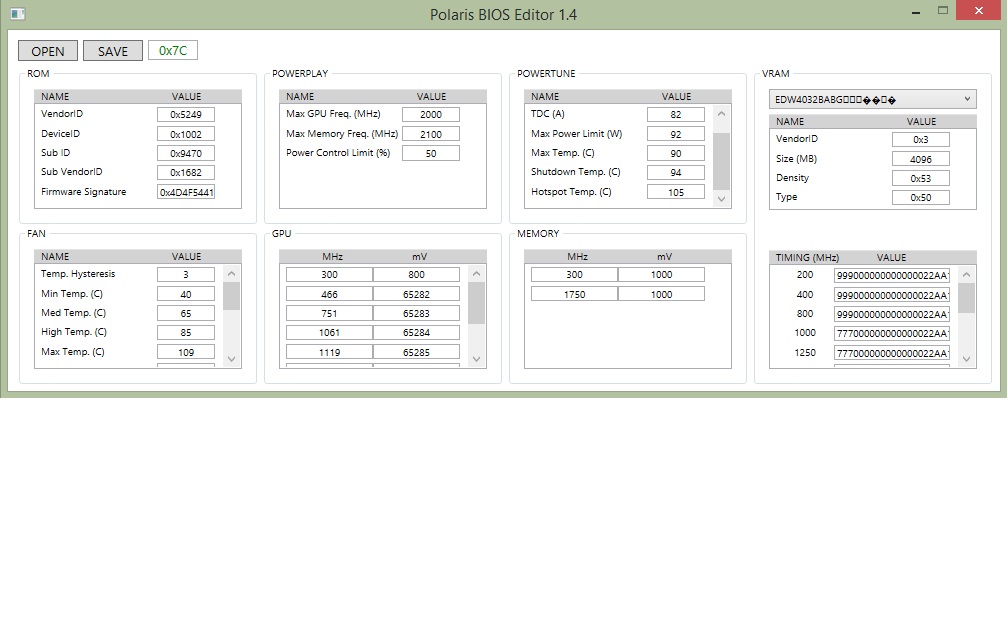Click the GPU list scroll down arrow
This screenshot has width=1008, height=630.
coord(476,359)
